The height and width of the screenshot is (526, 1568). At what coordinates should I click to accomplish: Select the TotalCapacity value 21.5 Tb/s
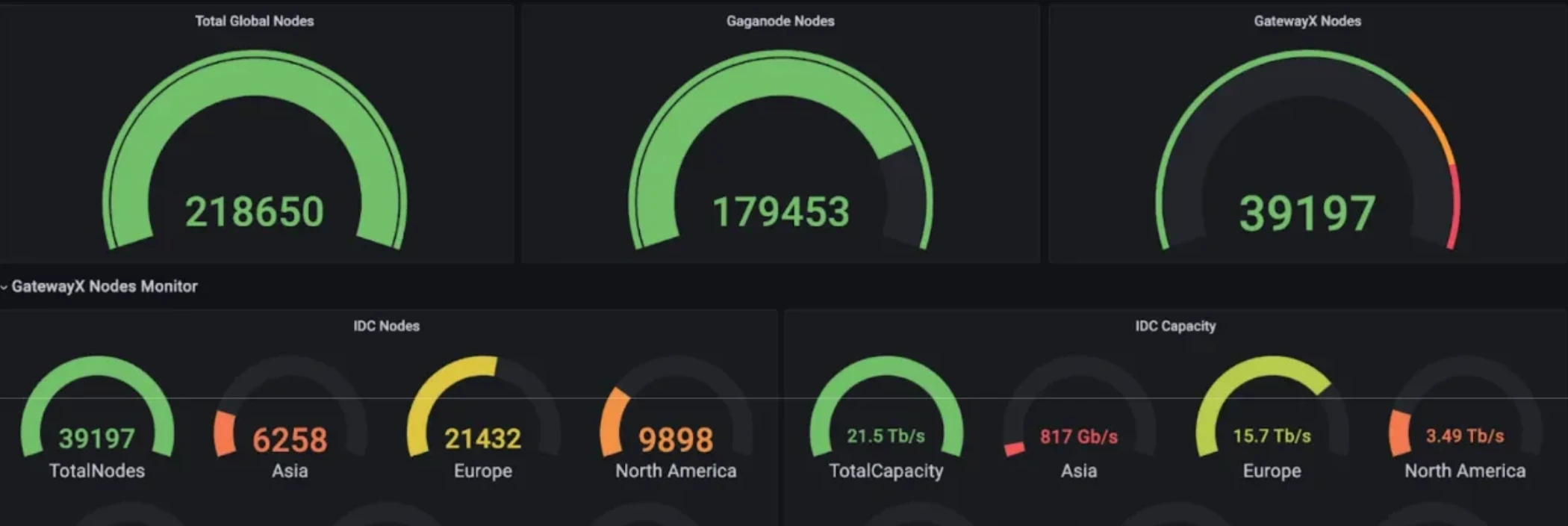886,436
